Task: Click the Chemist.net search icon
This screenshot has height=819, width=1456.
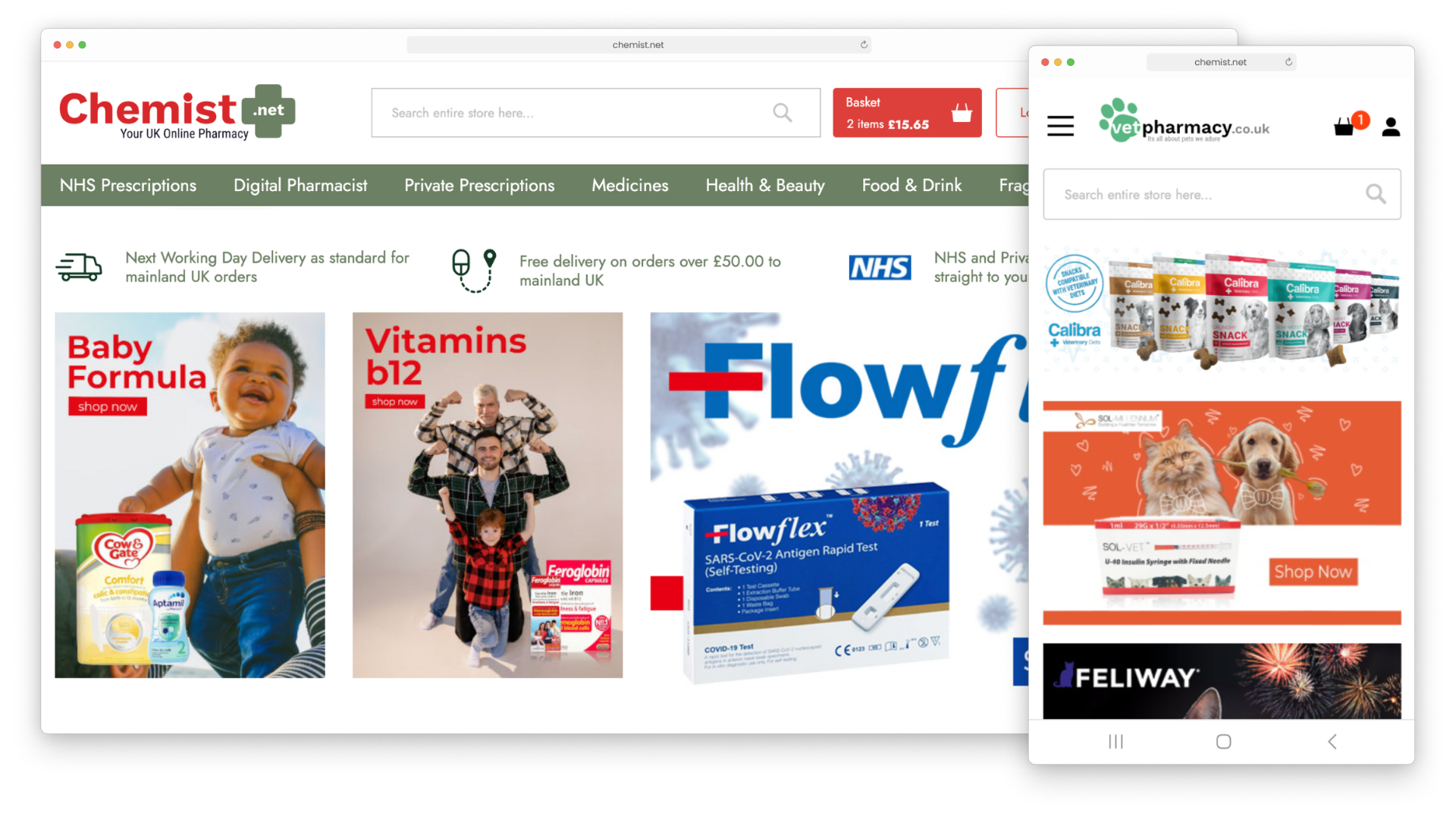Action: 783,113
